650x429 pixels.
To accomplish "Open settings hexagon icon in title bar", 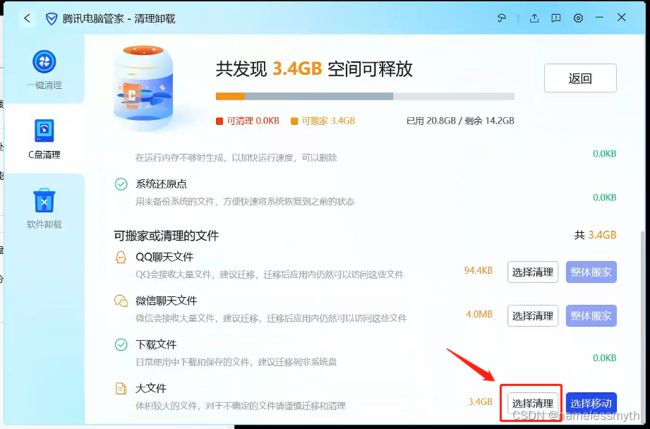I will click(578, 18).
